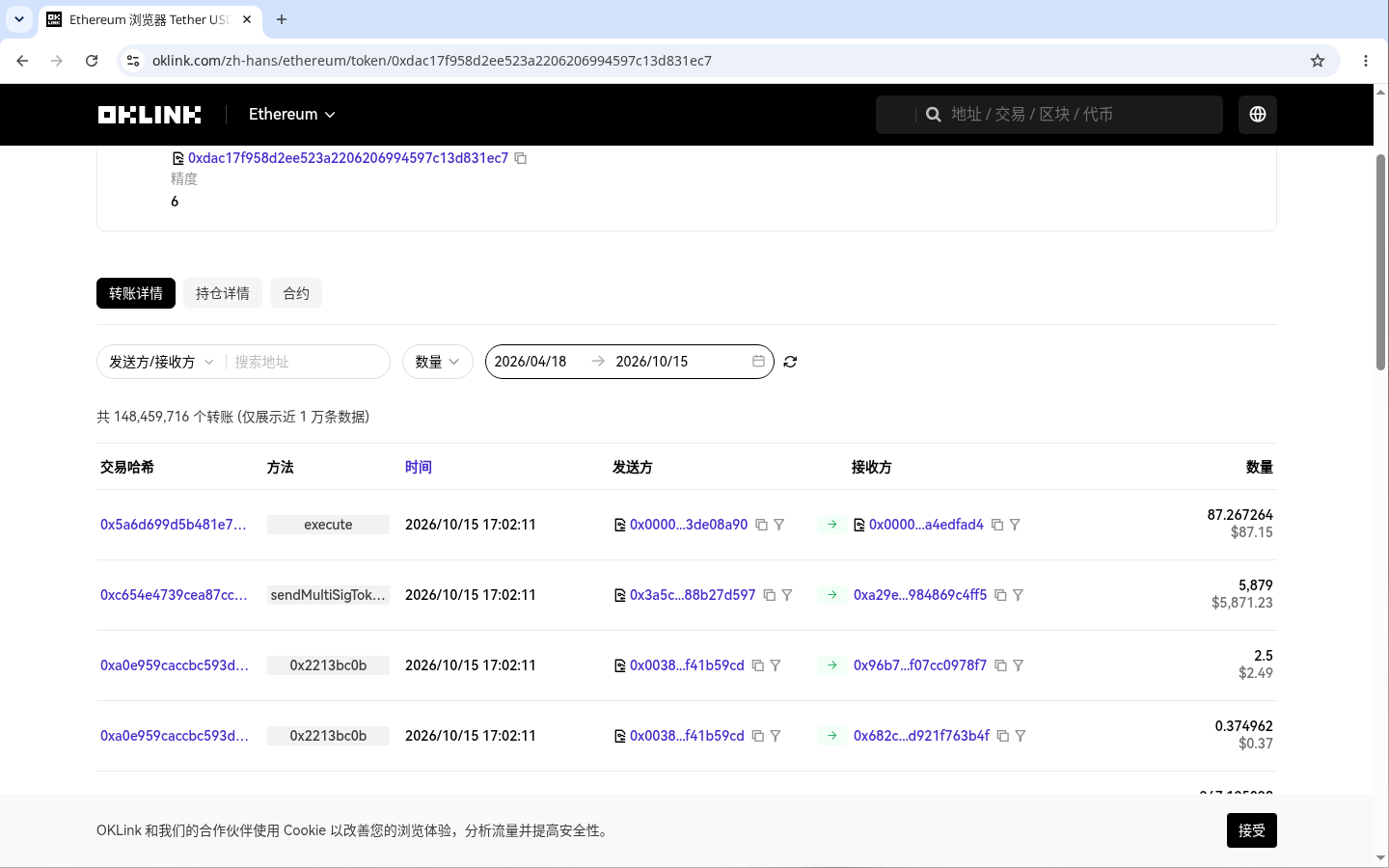Click the page vertical scrollbar
Screen dimensions: 1389x868
pos(1381,262)
